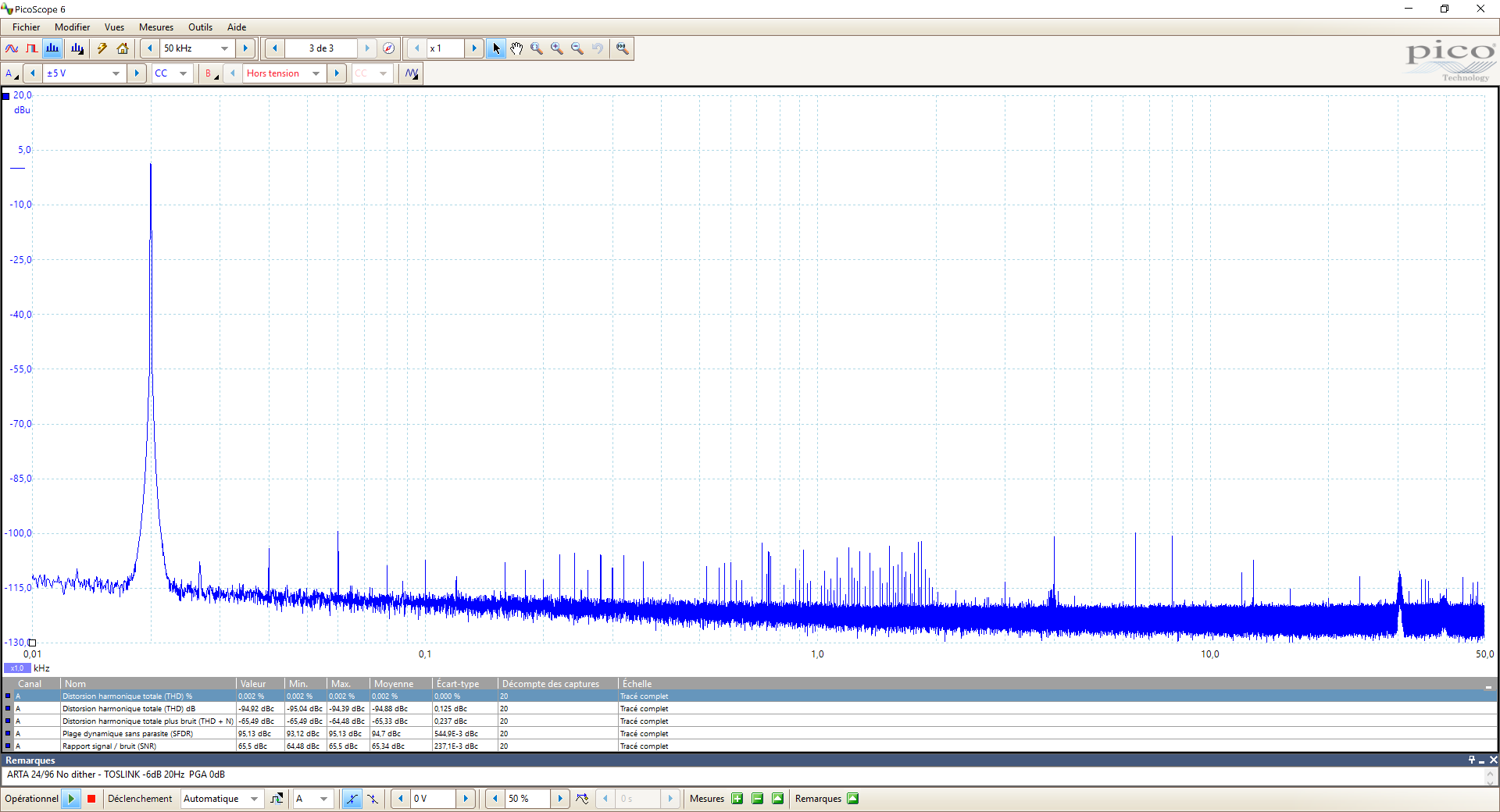Open channel B options button

coord(211,73)
